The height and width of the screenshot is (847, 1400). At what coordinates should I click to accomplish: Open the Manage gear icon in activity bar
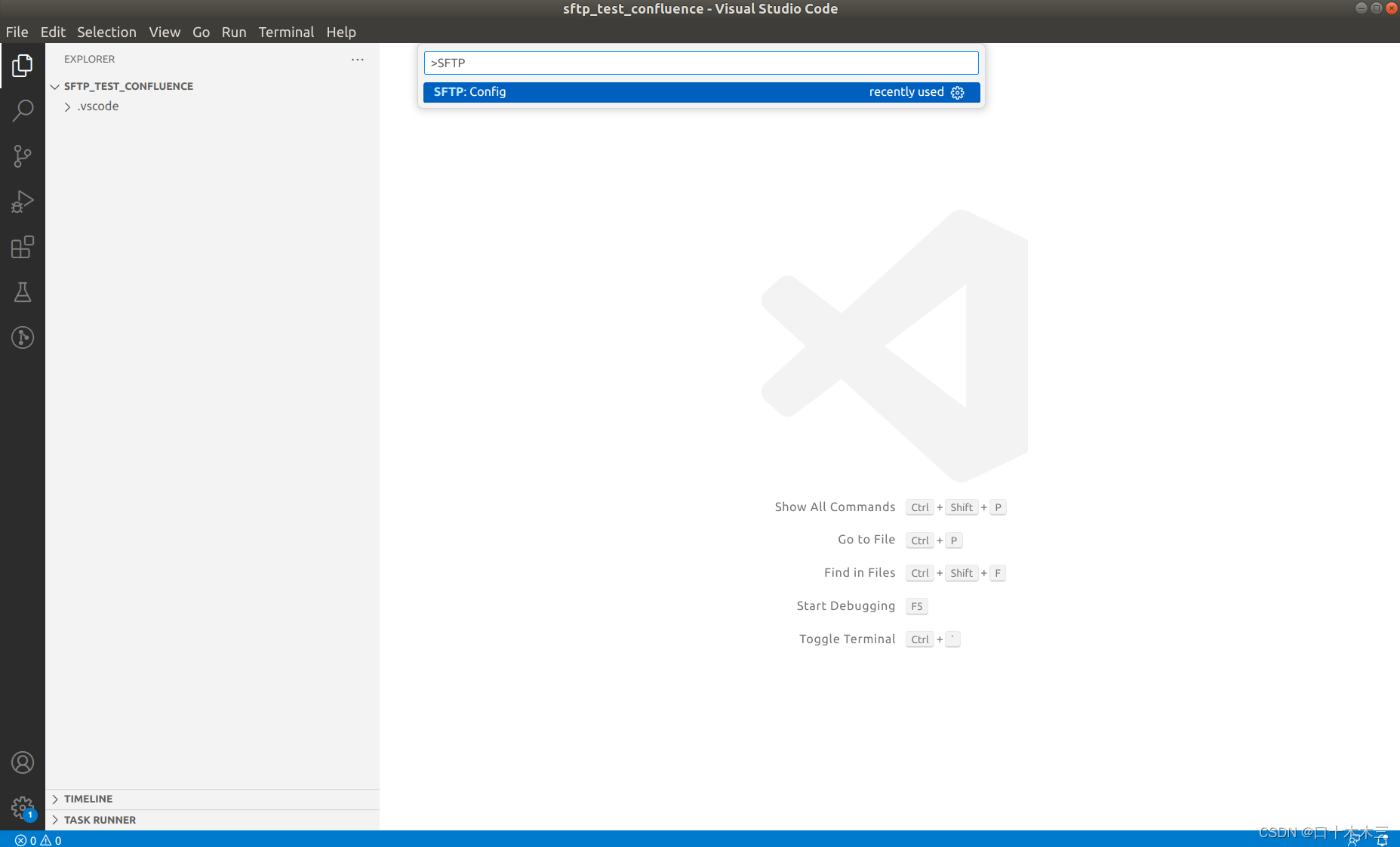point(23,808)
